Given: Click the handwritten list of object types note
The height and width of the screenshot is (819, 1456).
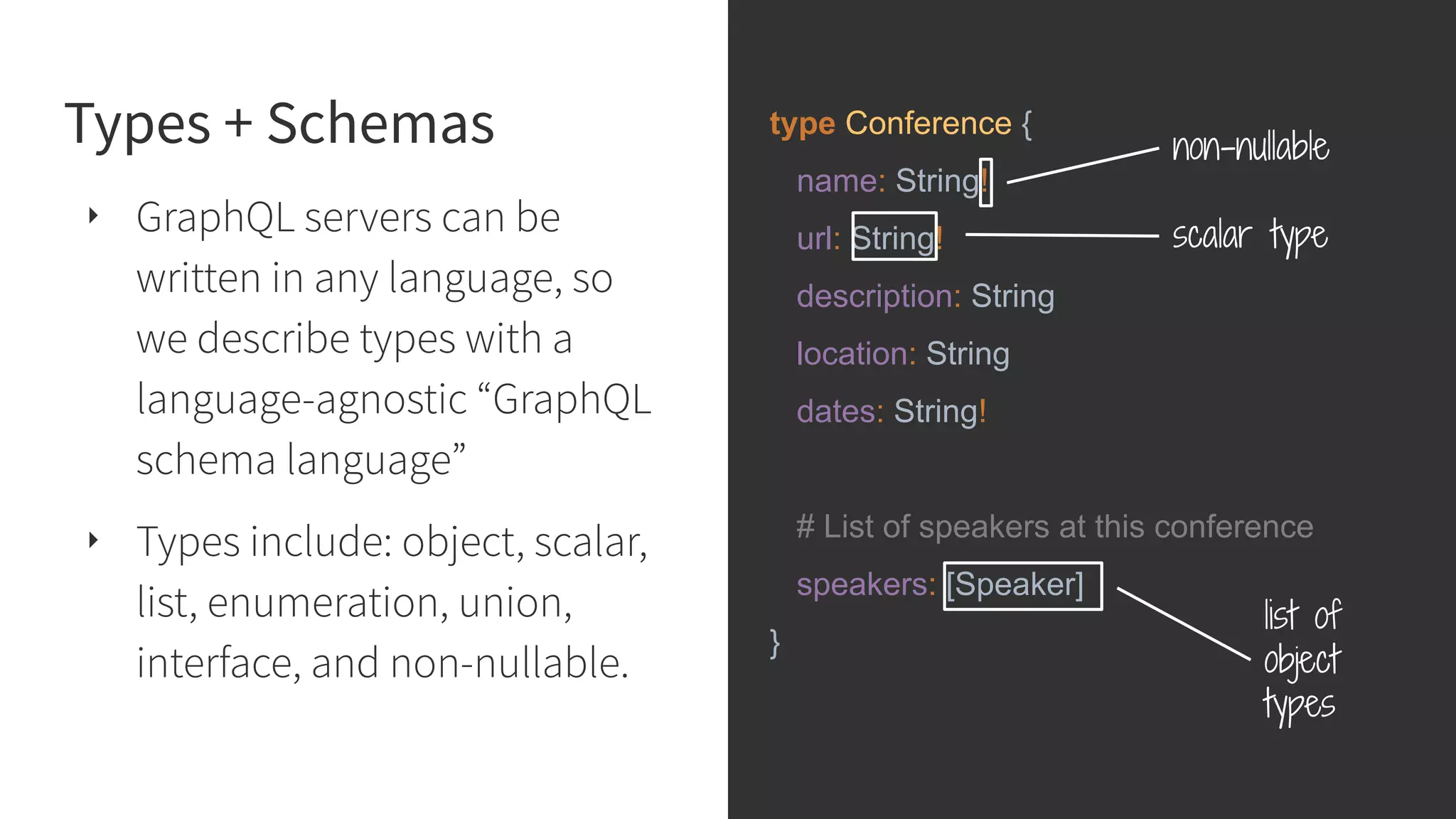Looking at the screenshot, I should click(1301, 660).
